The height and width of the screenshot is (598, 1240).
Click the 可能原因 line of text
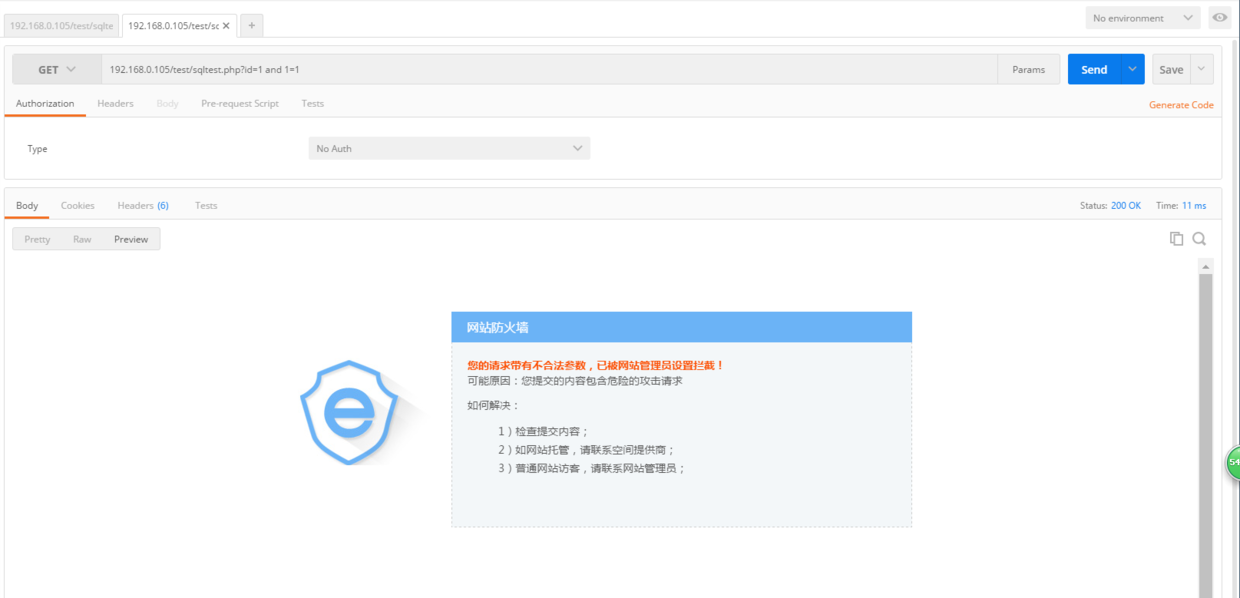pos(575,381)
